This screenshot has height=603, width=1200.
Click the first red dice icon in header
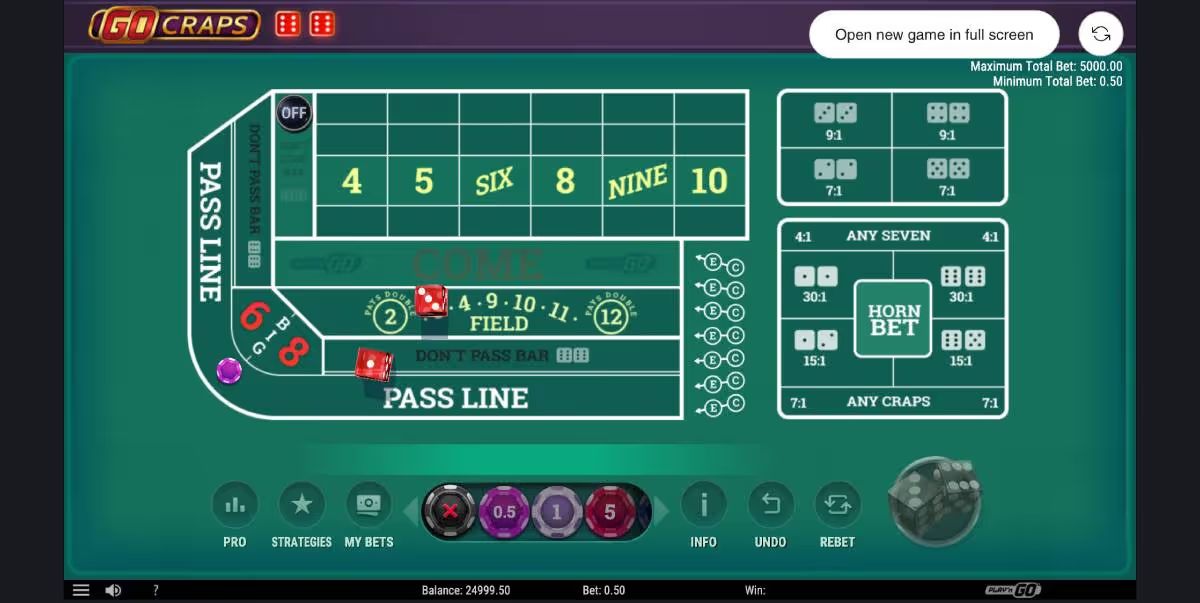click(287, 23)
